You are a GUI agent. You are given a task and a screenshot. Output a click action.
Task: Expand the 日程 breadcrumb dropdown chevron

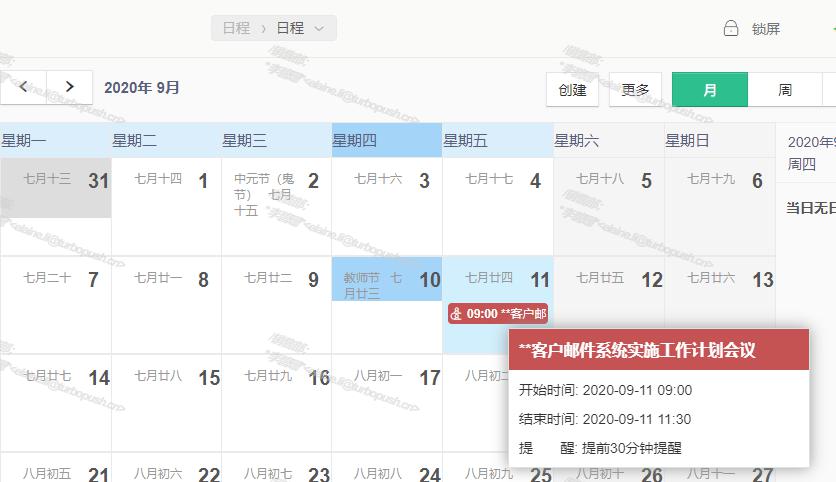319,29
